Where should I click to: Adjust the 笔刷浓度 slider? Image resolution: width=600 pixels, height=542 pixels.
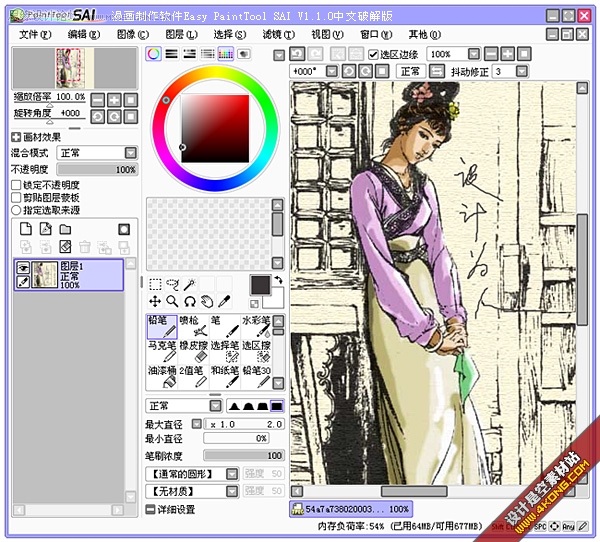click(244, 455)
